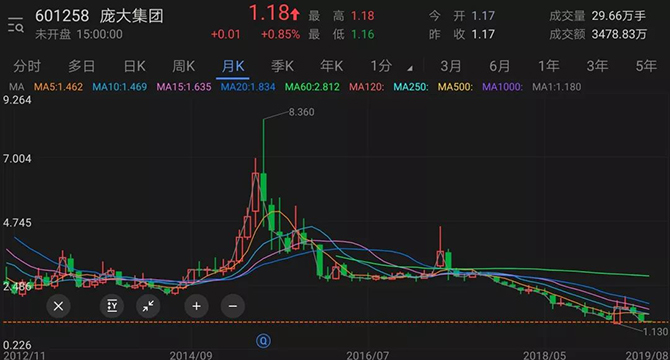Switch to 周K weekly chart
Image resolution: width=670 pixels, height=360 pixels.
[x=183, y=66]
